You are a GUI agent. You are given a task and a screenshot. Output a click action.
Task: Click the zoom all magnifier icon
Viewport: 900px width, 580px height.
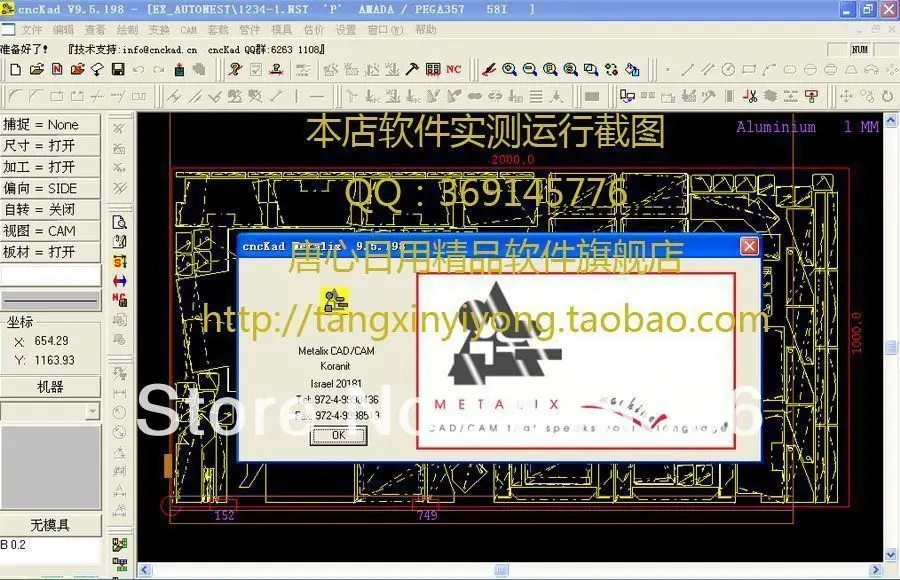(571, 69)
